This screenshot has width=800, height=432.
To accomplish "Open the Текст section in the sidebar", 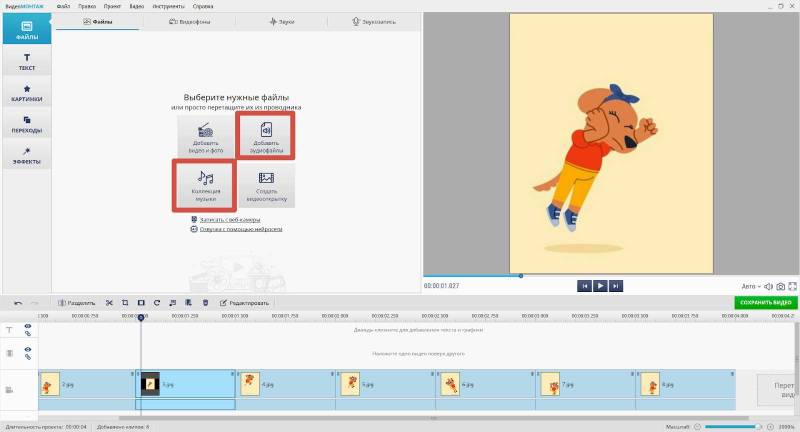I will pos(27,61).
